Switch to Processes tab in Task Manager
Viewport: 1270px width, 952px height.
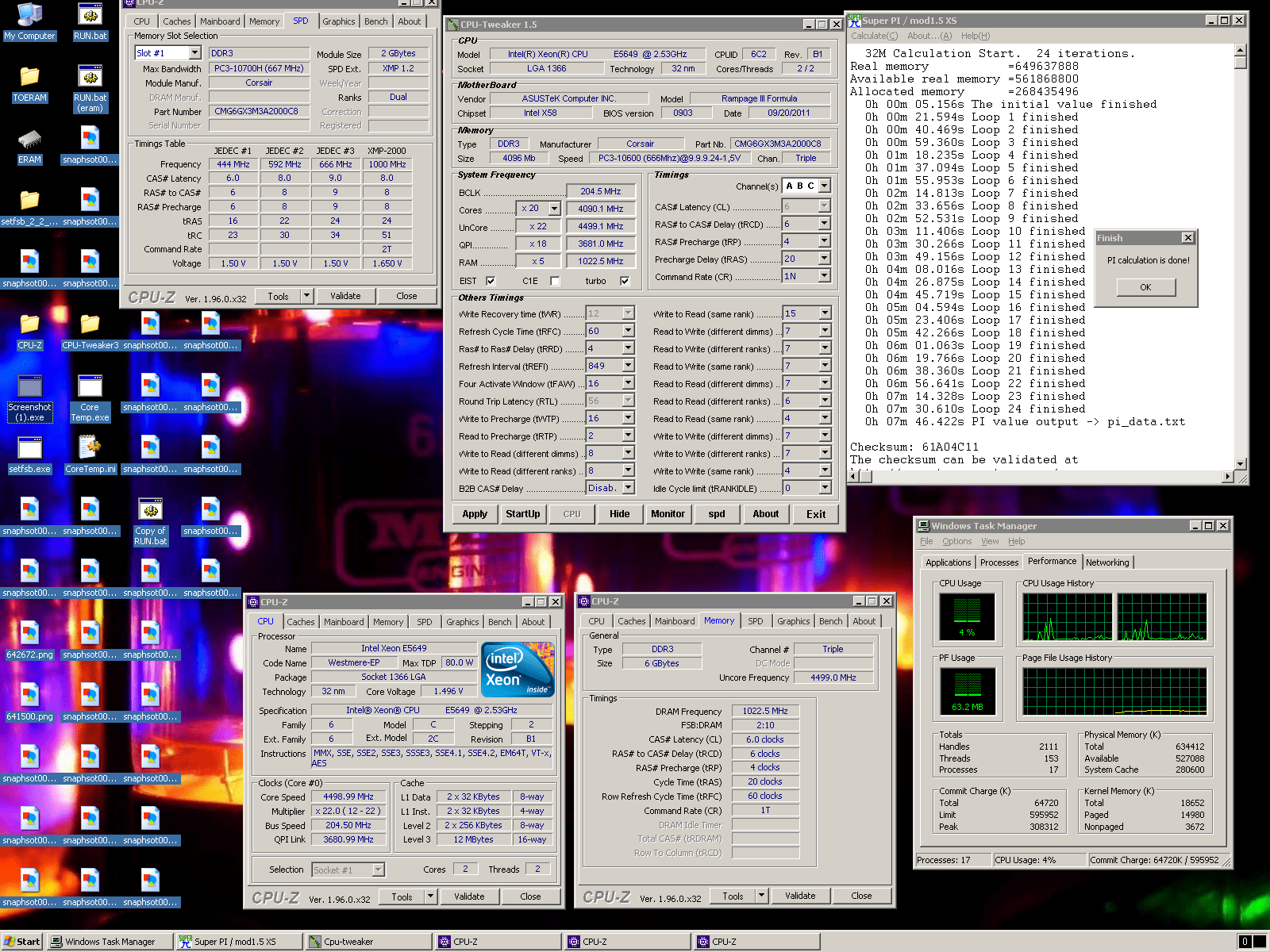[999, 562]
